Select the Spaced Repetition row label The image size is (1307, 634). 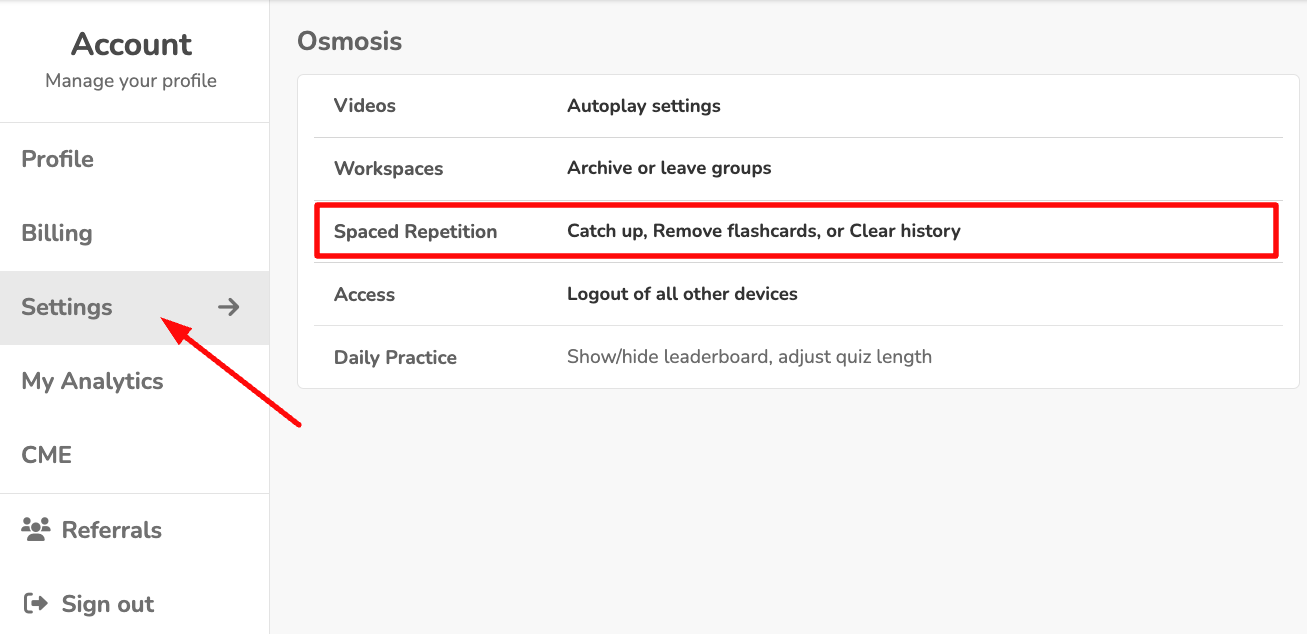tap(415, 231)
